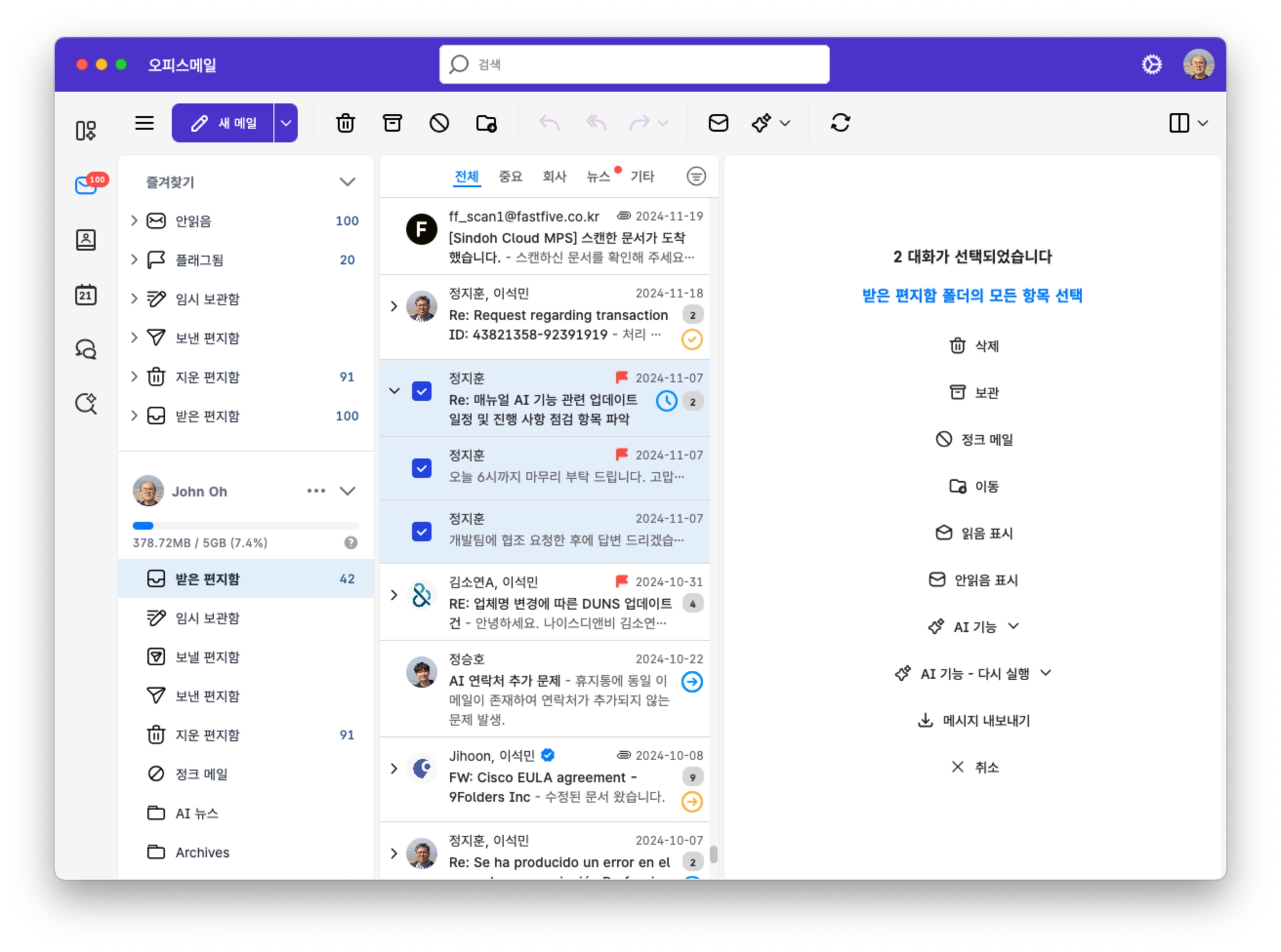The height and width of the screenshot is (952, 1281).
Task: Click the move-to-folder icon in toolbar
Action: point(486,123)
